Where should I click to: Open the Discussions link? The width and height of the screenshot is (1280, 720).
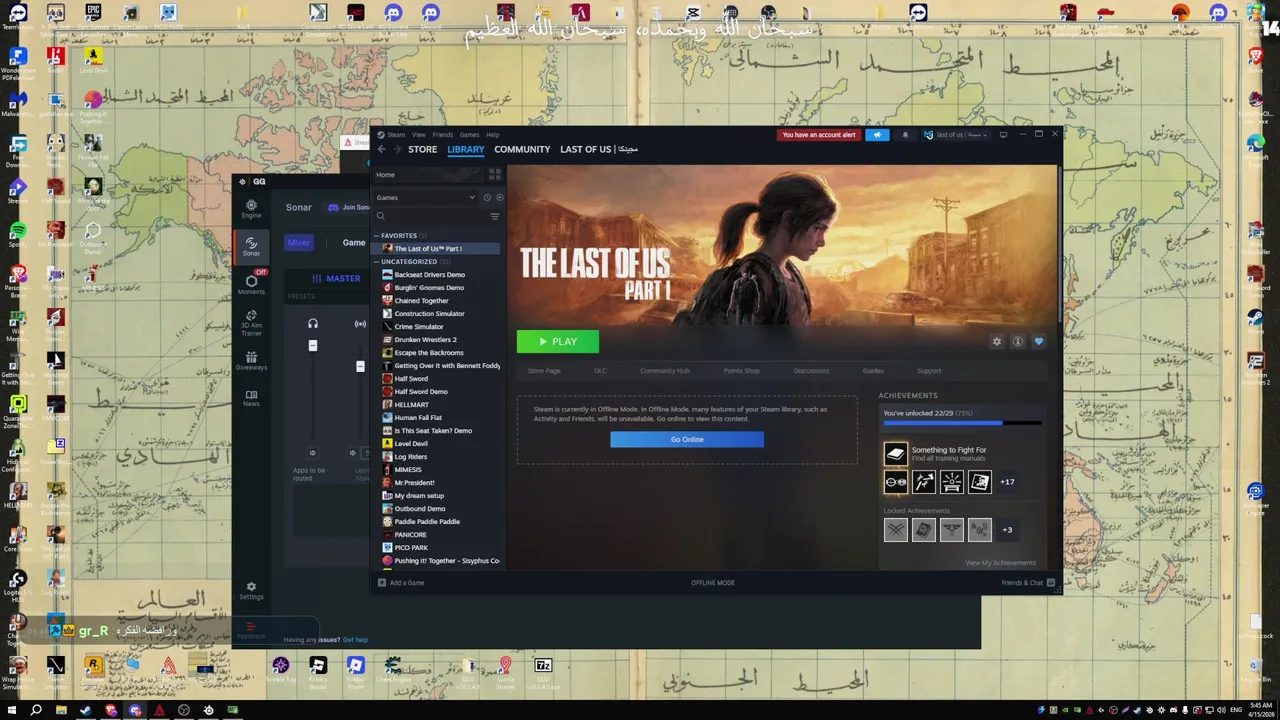(811, 371)
